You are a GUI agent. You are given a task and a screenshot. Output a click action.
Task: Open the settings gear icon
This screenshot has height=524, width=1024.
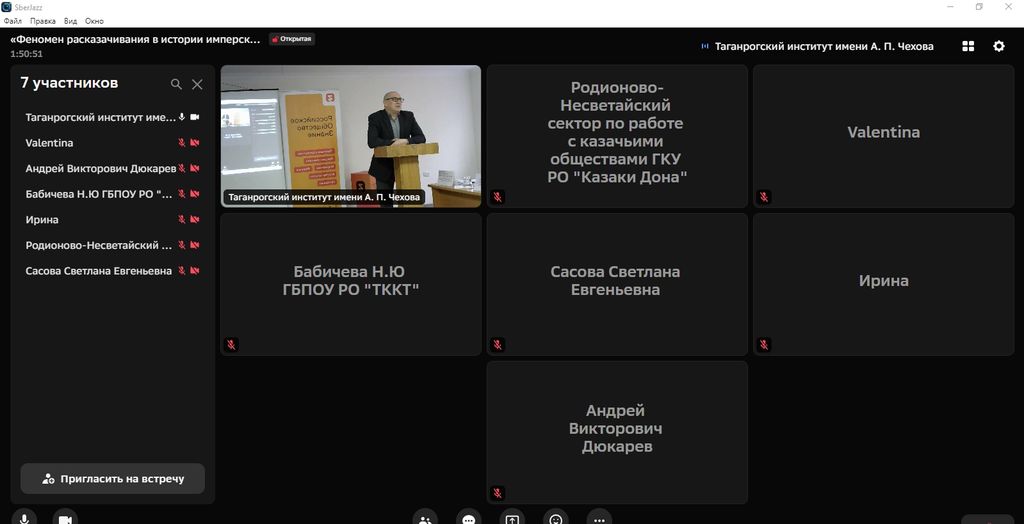(998, 46)
